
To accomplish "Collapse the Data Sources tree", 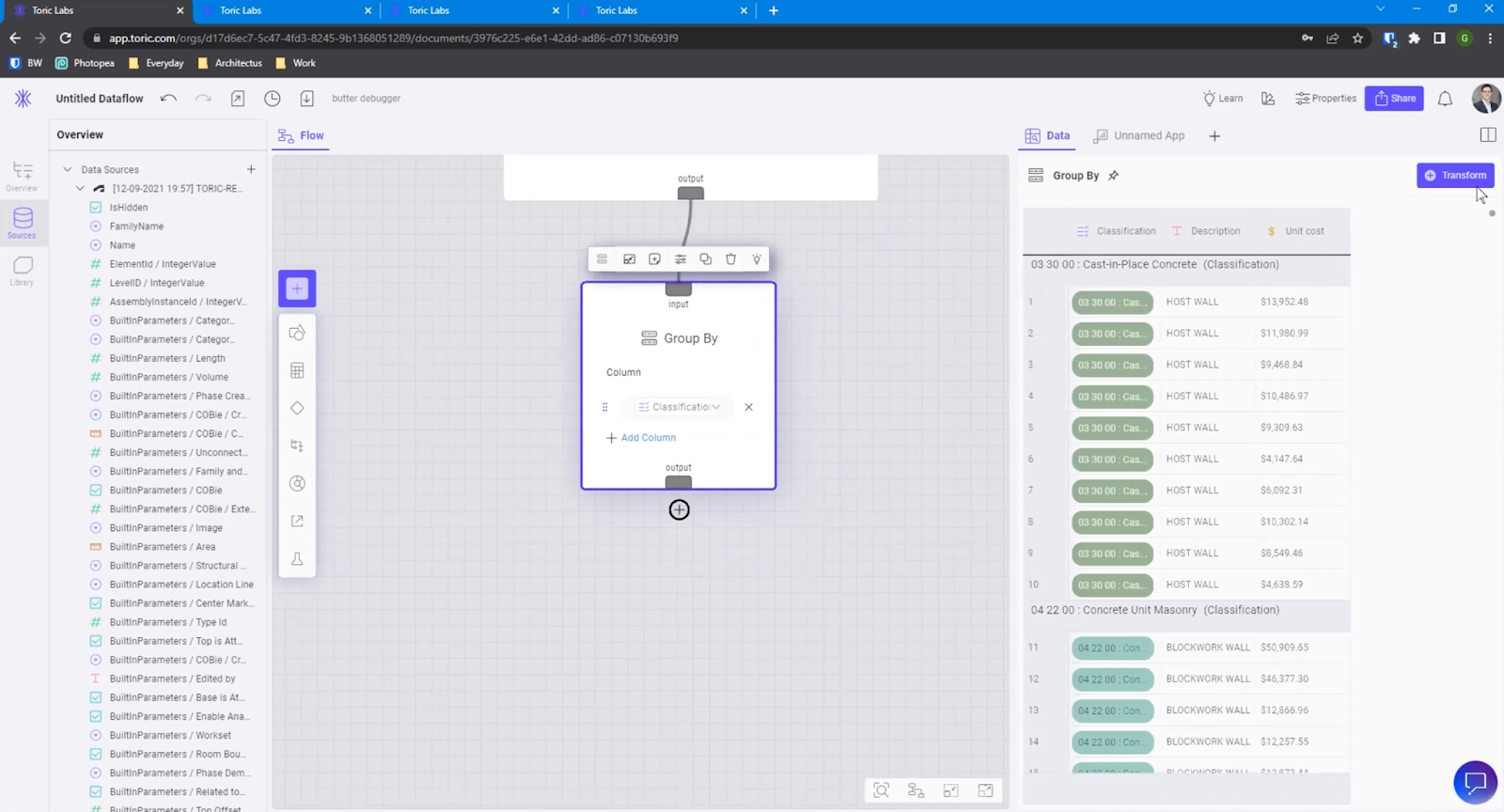I will (67, 169).
